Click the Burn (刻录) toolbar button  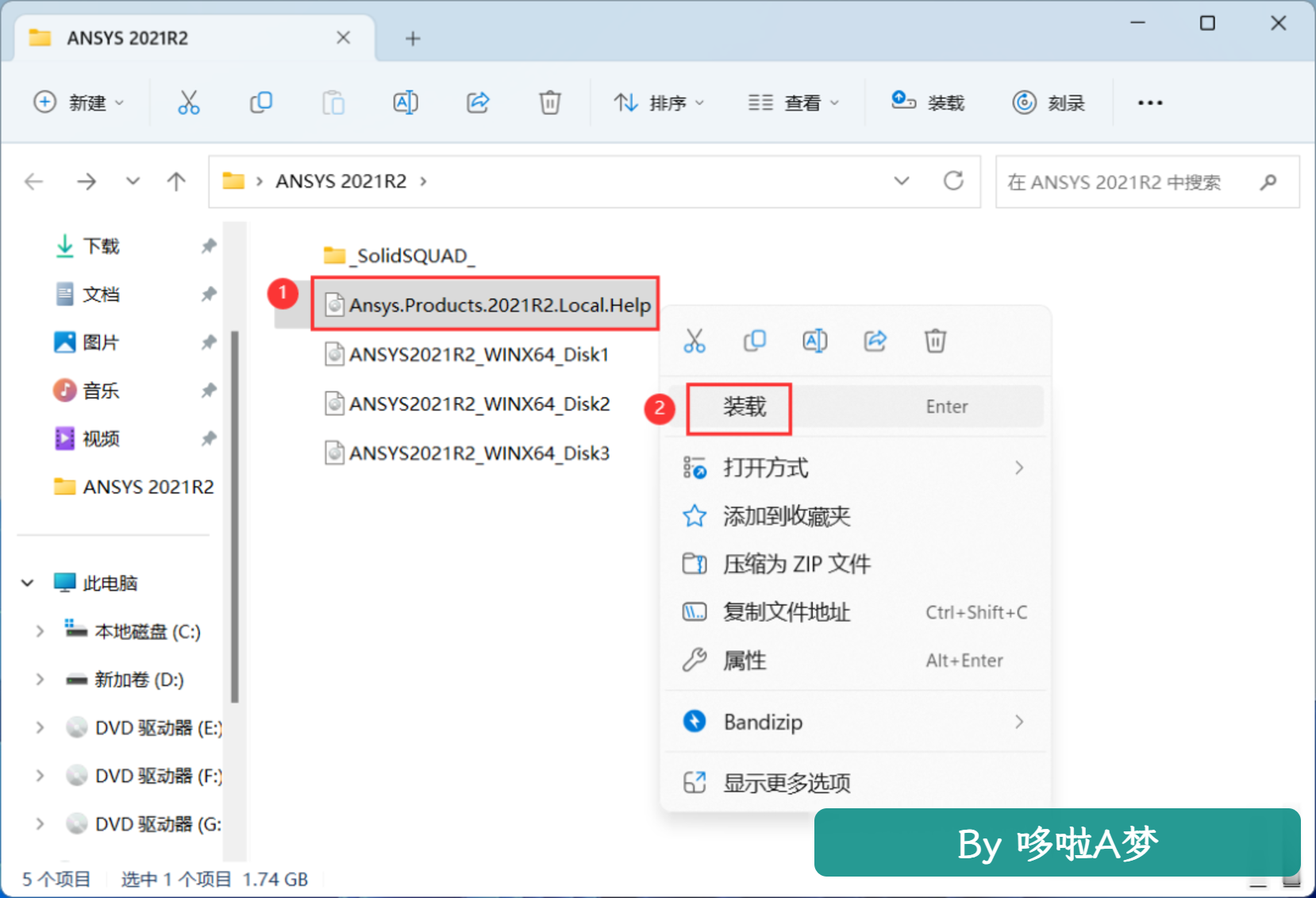pos(1049,102)
